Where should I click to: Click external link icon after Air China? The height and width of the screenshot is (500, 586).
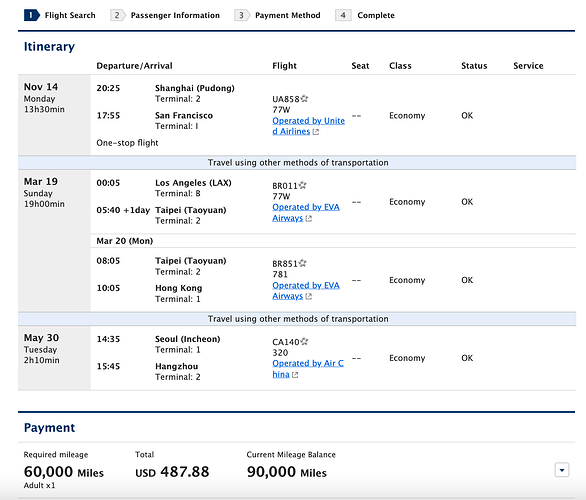coord(295,375)
